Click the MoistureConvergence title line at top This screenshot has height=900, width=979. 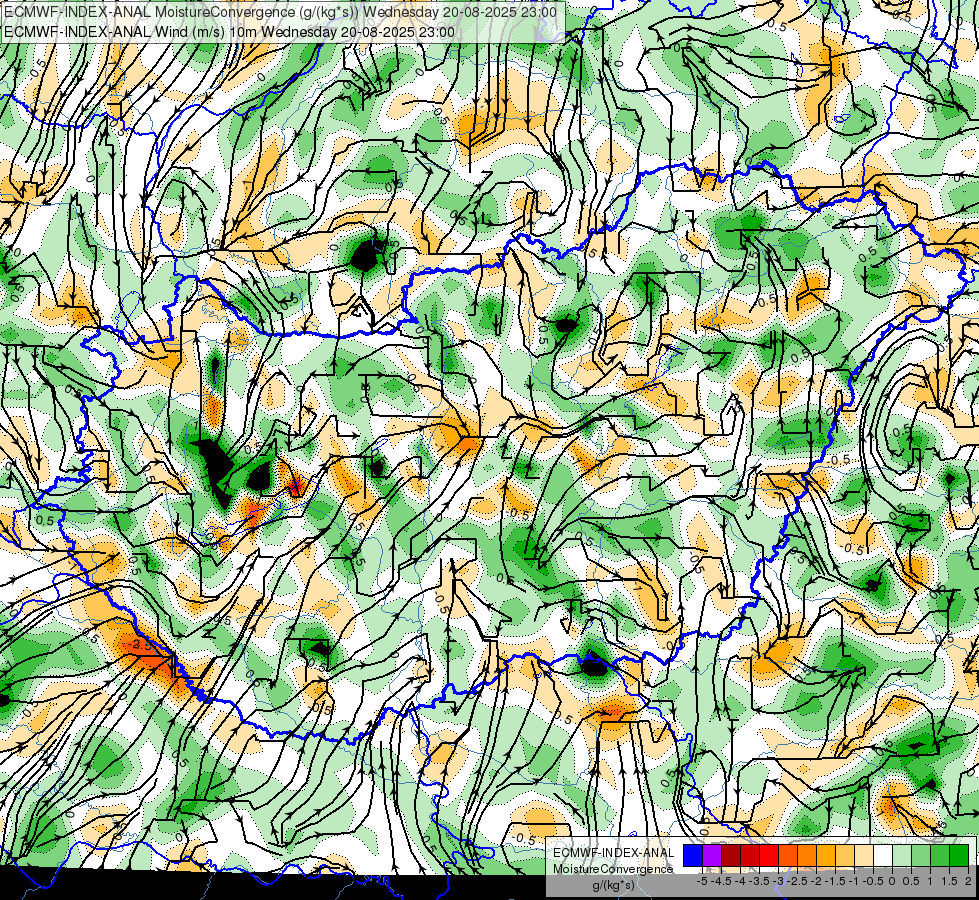pos(280,12)
